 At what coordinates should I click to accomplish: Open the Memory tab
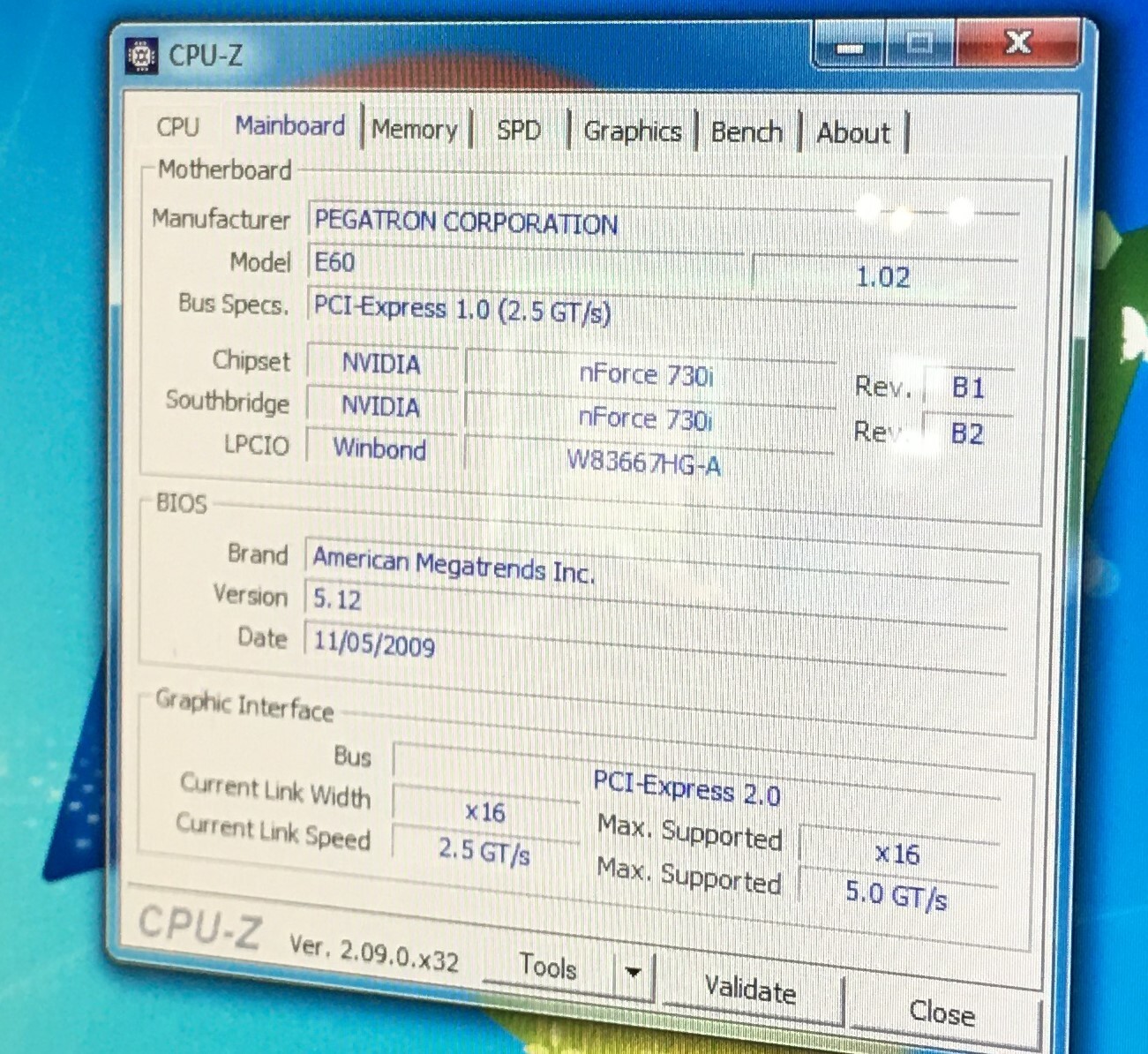pyautogui.click(x=415, y=130)
